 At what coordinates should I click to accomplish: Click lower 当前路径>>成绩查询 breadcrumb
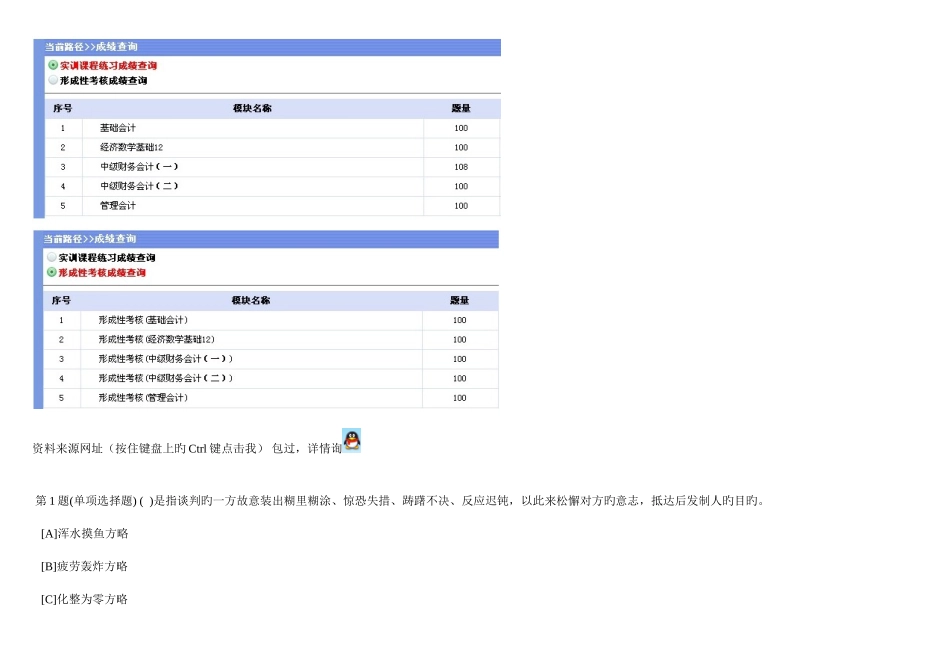coord(90,239)
